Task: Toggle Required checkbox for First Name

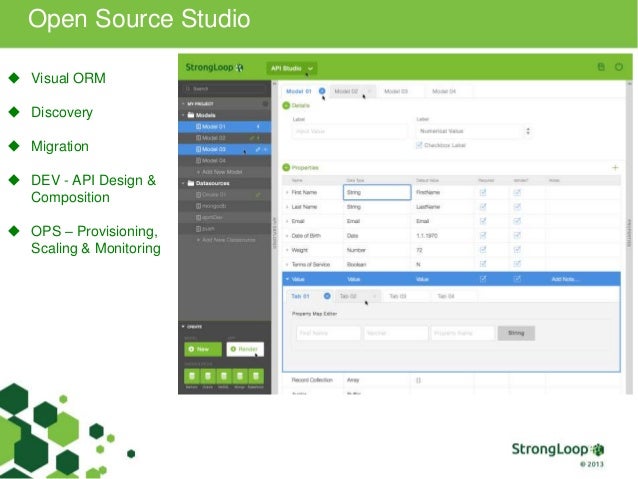Action: pos(483,192)
